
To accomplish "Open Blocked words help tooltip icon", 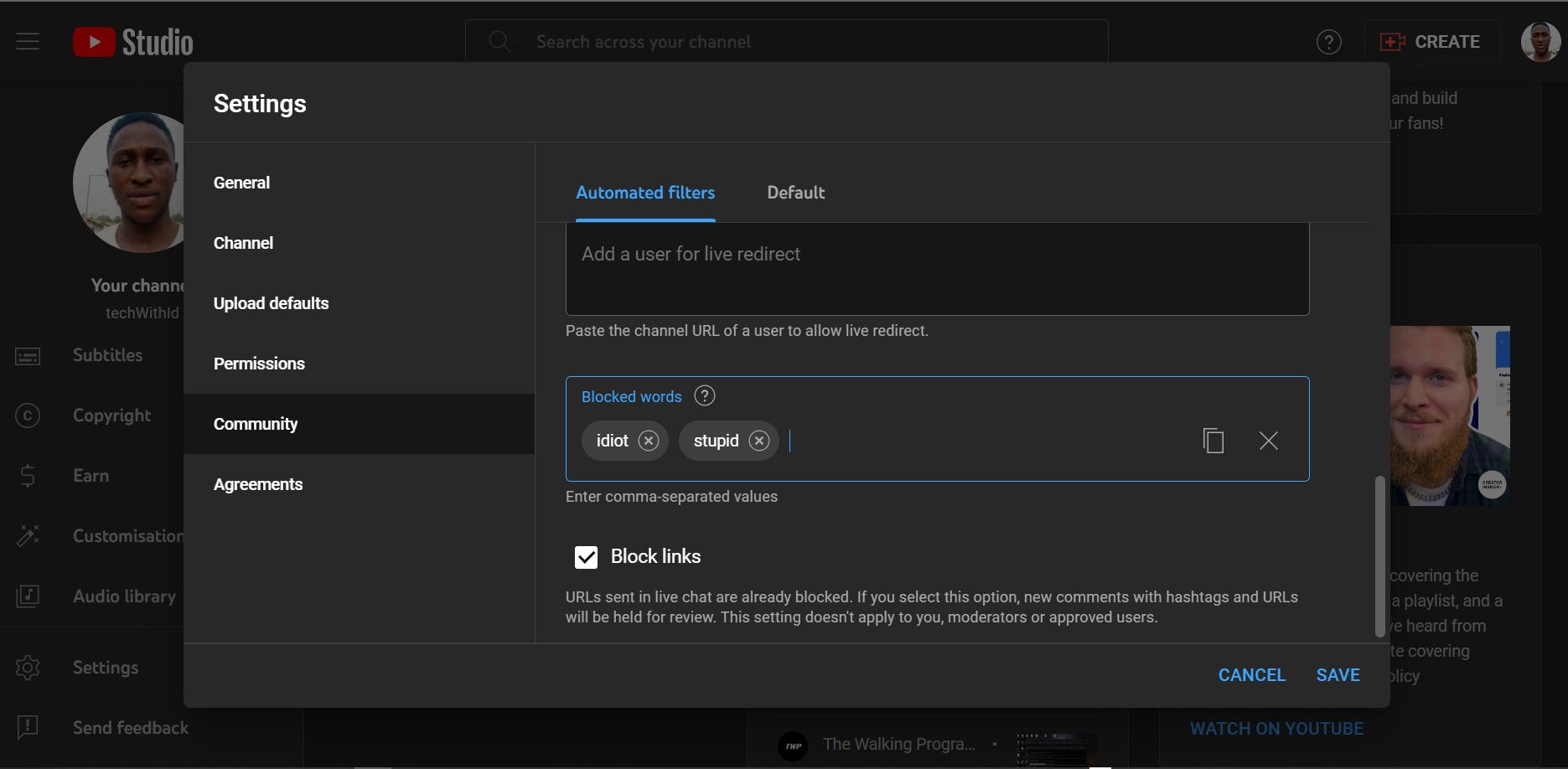I will click(705, 396).
